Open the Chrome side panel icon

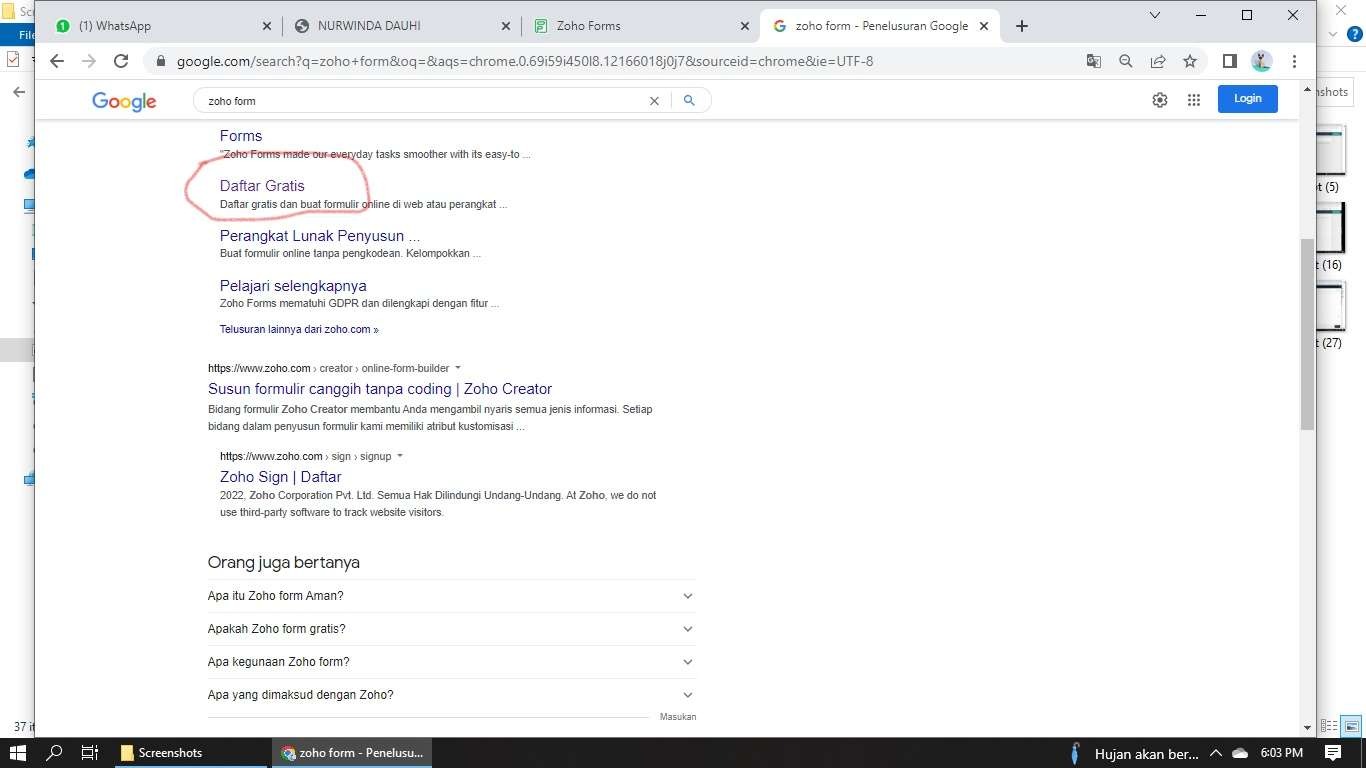(x=1230, y=61)
